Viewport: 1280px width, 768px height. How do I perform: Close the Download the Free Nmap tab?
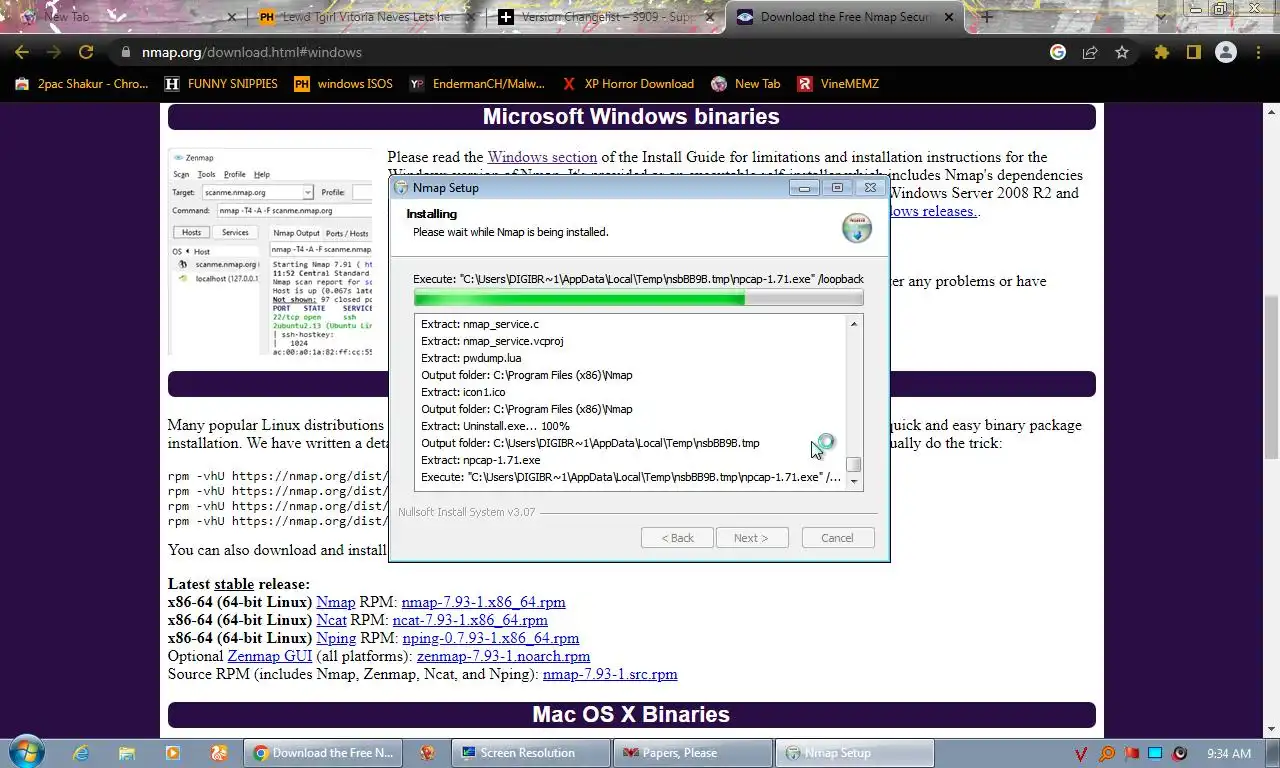click(950, 16)
